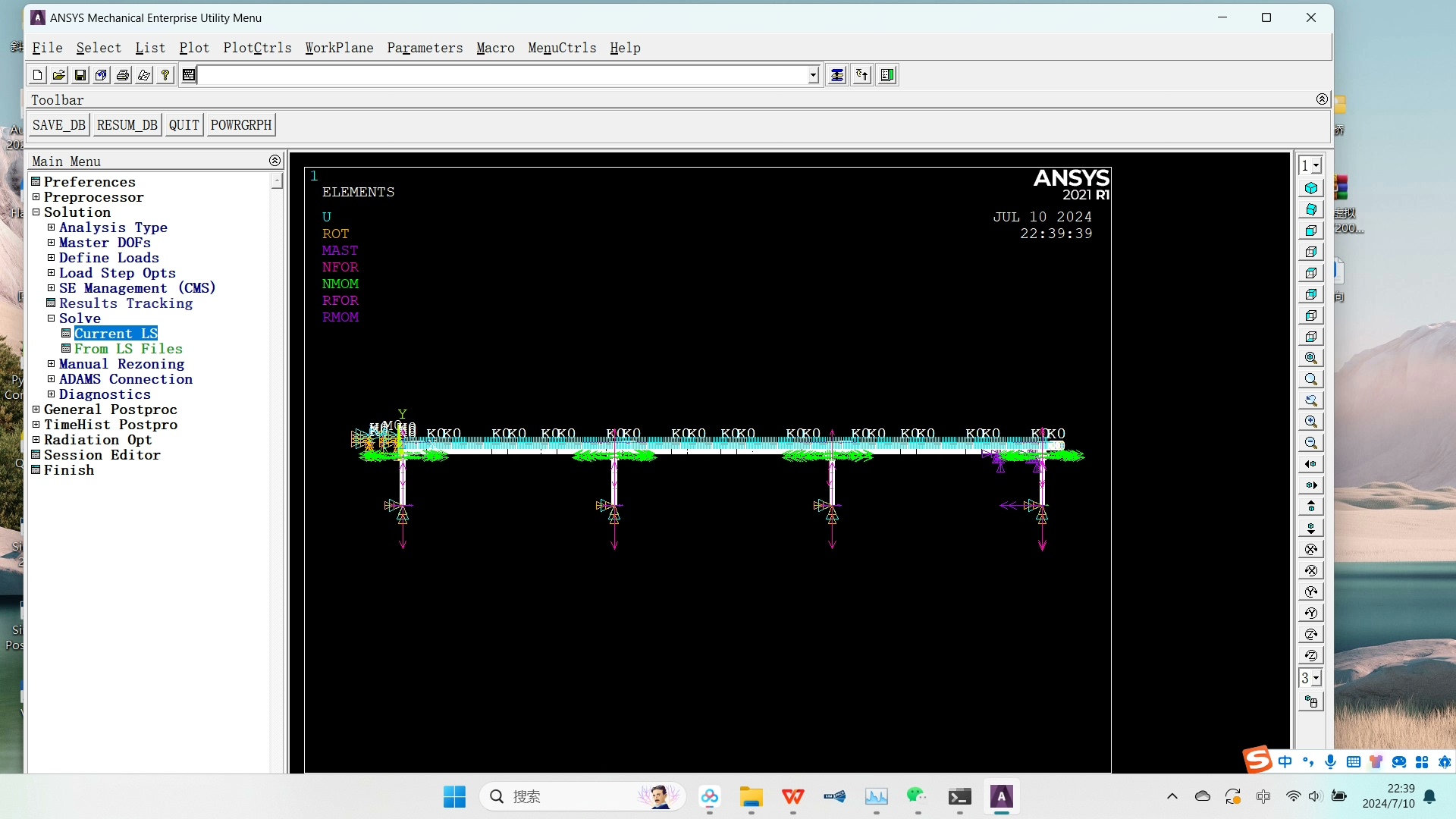Rotate model about positive X axis
The image size is (1456, 819).
click(1311, 570)
